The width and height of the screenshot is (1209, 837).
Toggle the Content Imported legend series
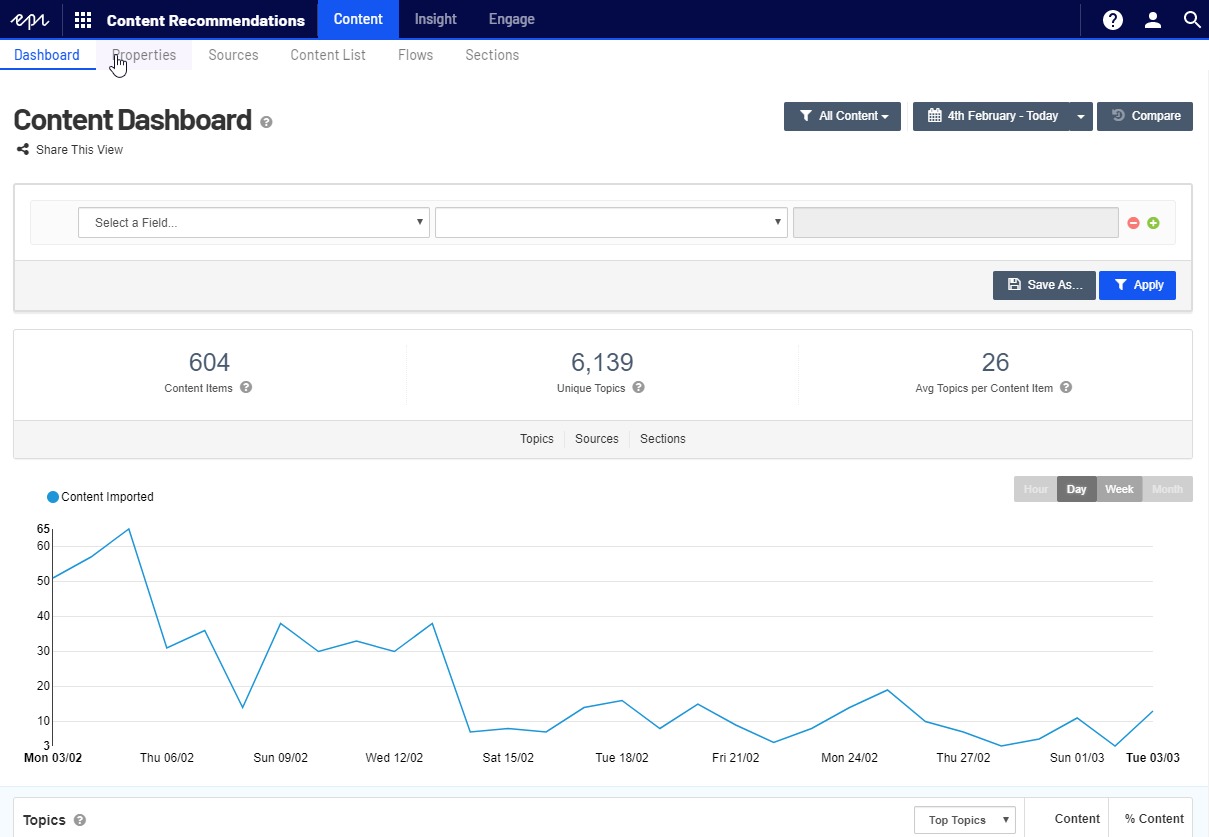pos(100,497)
